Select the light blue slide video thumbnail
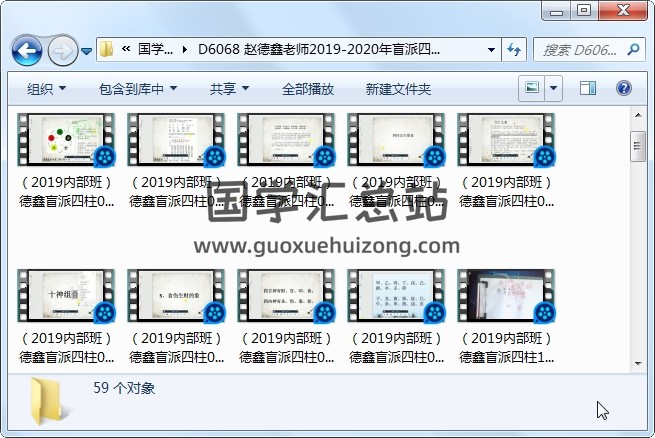 pos(396,296)
